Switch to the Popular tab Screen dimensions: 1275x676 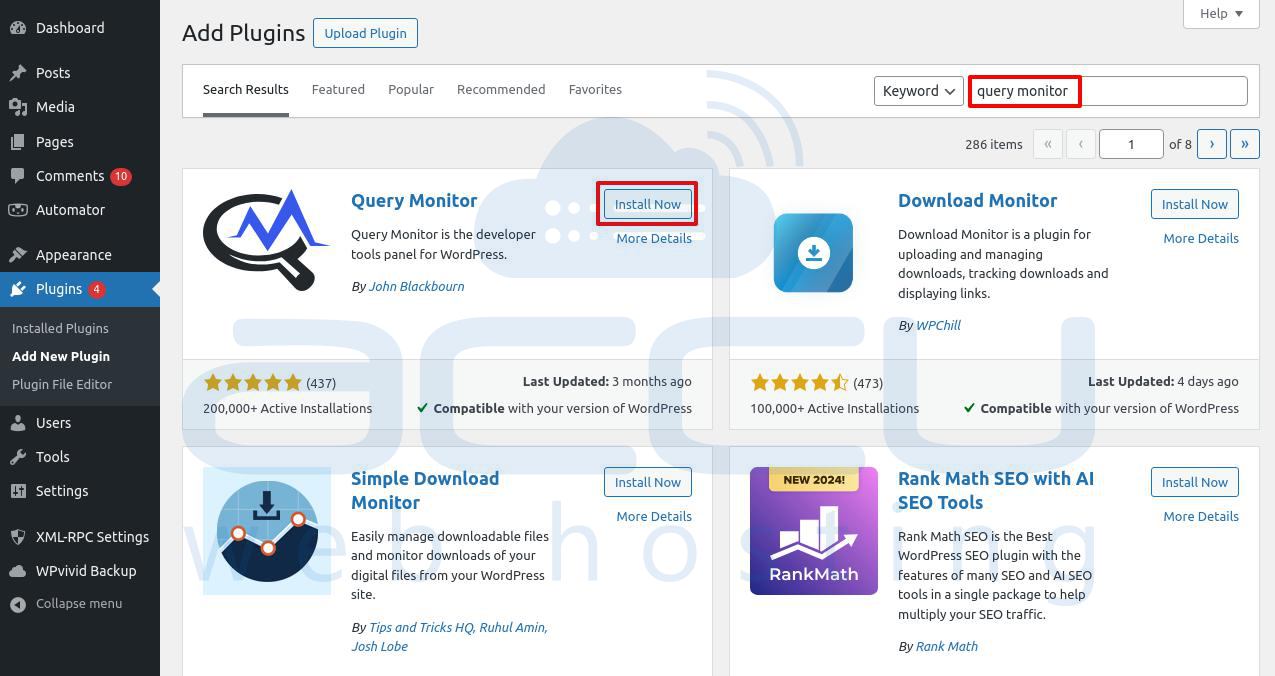tap(411, 90)
